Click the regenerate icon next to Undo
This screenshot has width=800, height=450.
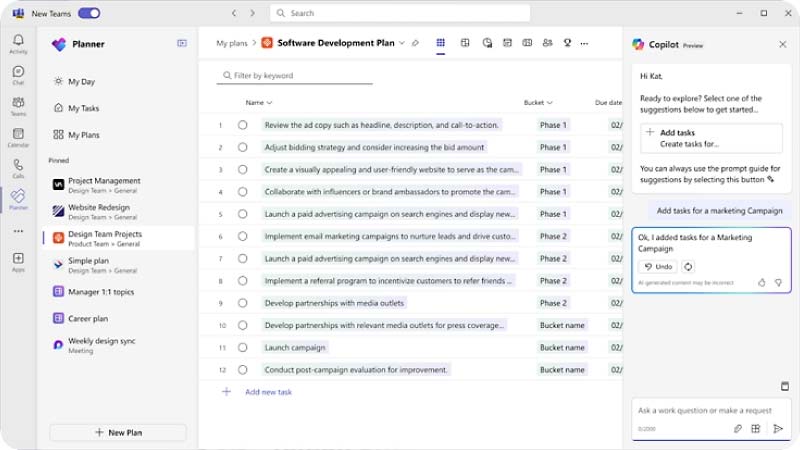[688, 266]
